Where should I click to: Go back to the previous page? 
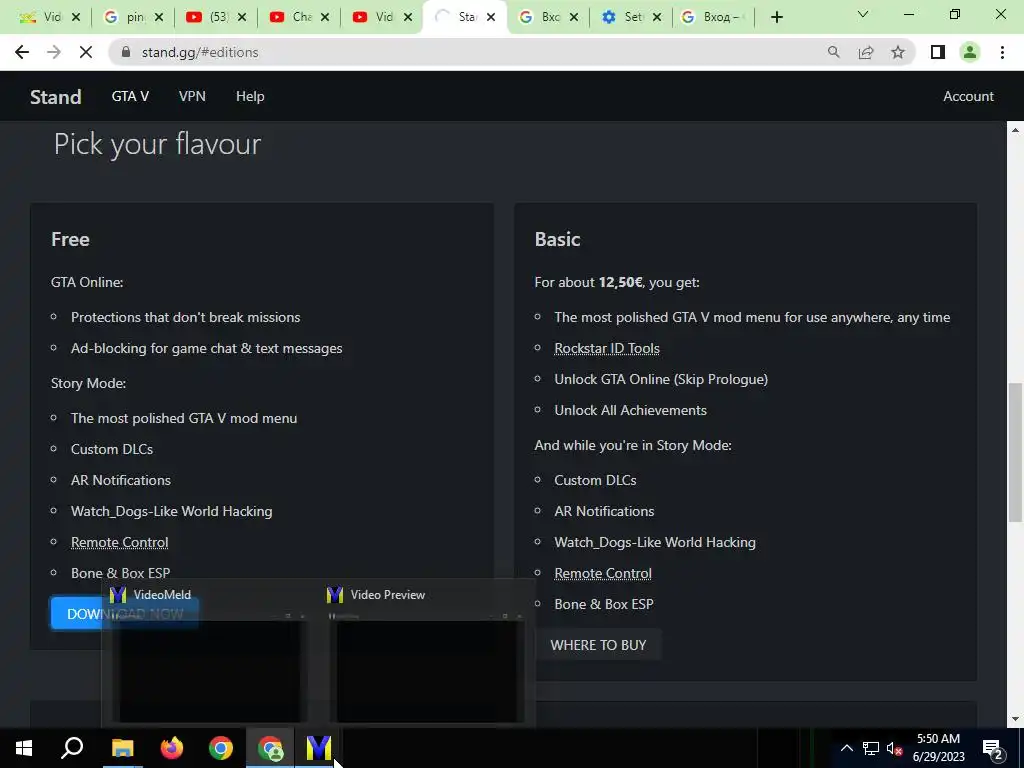click(22, 52)
